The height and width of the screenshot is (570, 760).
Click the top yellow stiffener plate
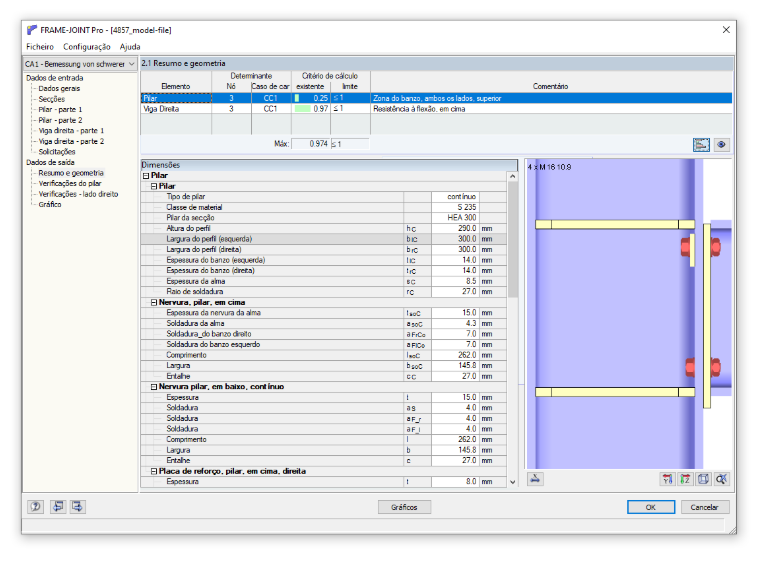[615, 224]
